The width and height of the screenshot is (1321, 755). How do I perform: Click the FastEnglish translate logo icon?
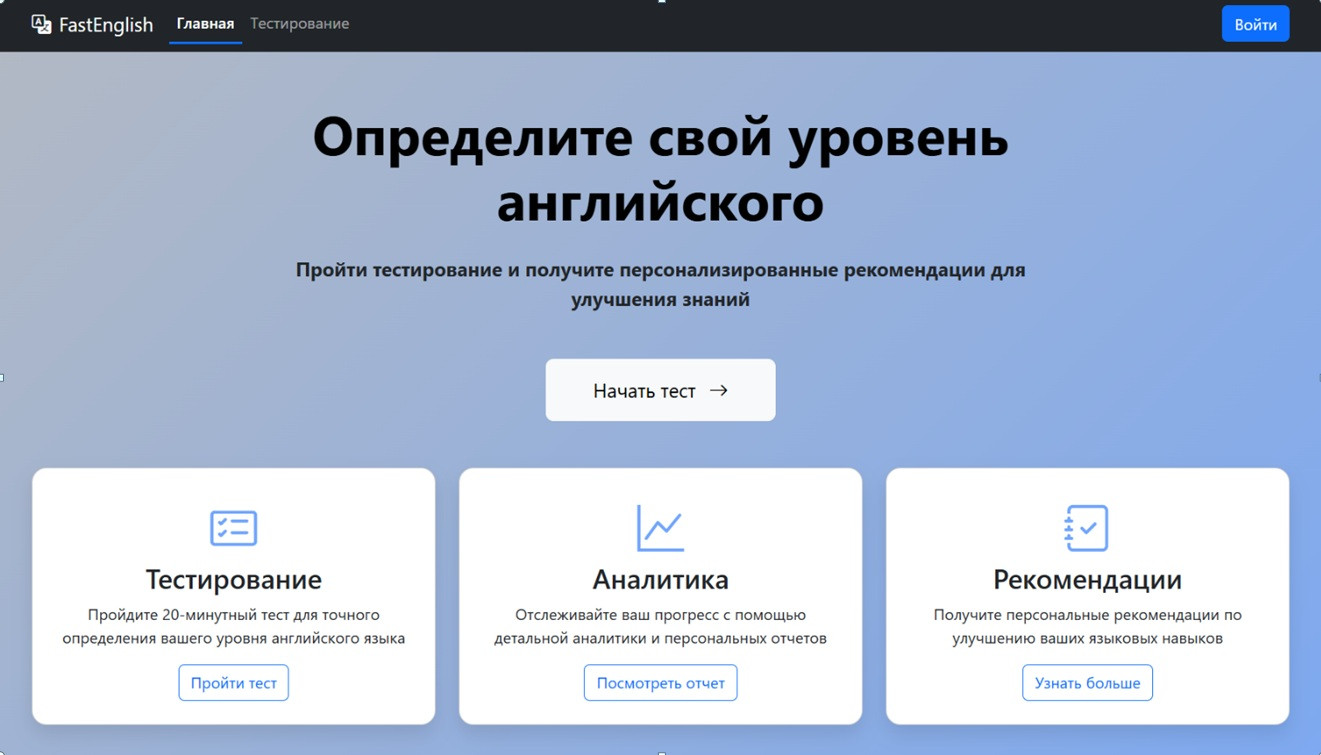click(41, 24)
